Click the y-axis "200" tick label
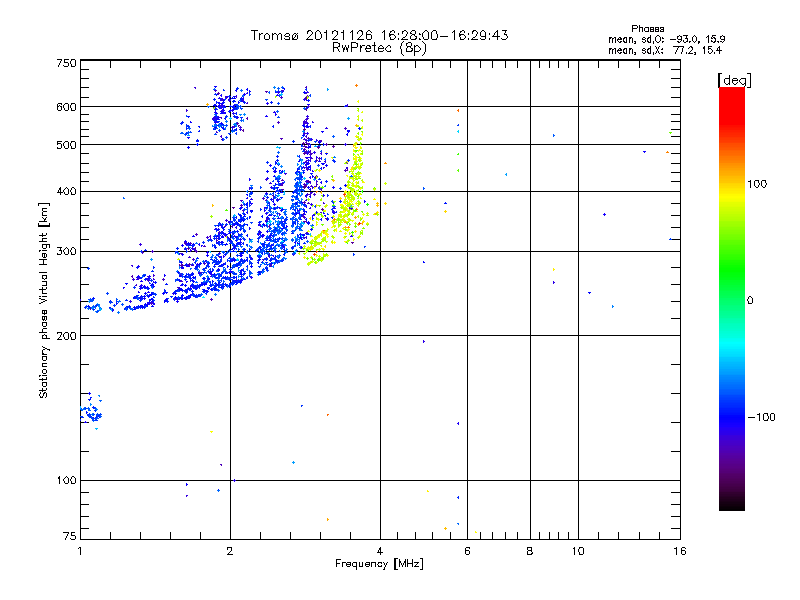 point(66,336)
